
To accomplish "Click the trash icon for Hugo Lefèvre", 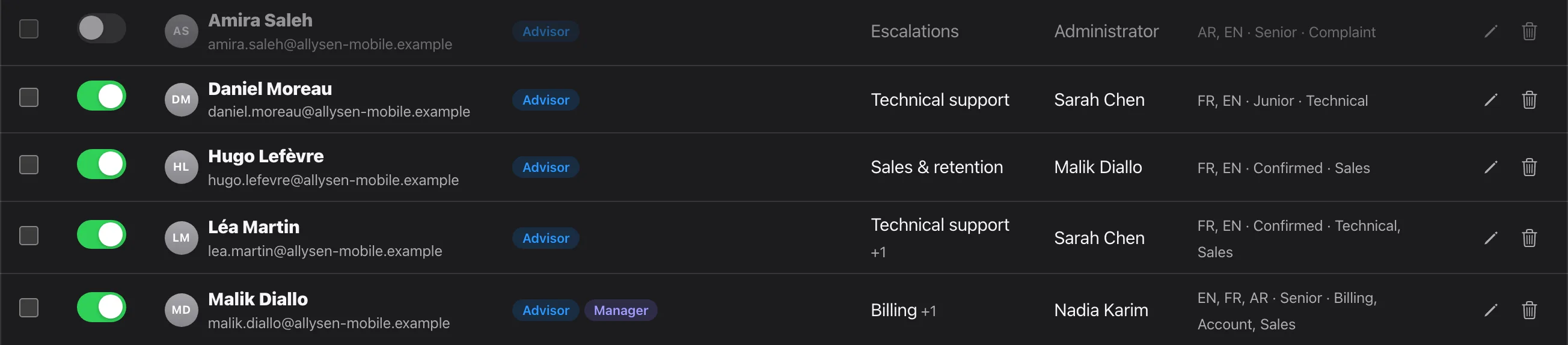I will coord(1529,166).
